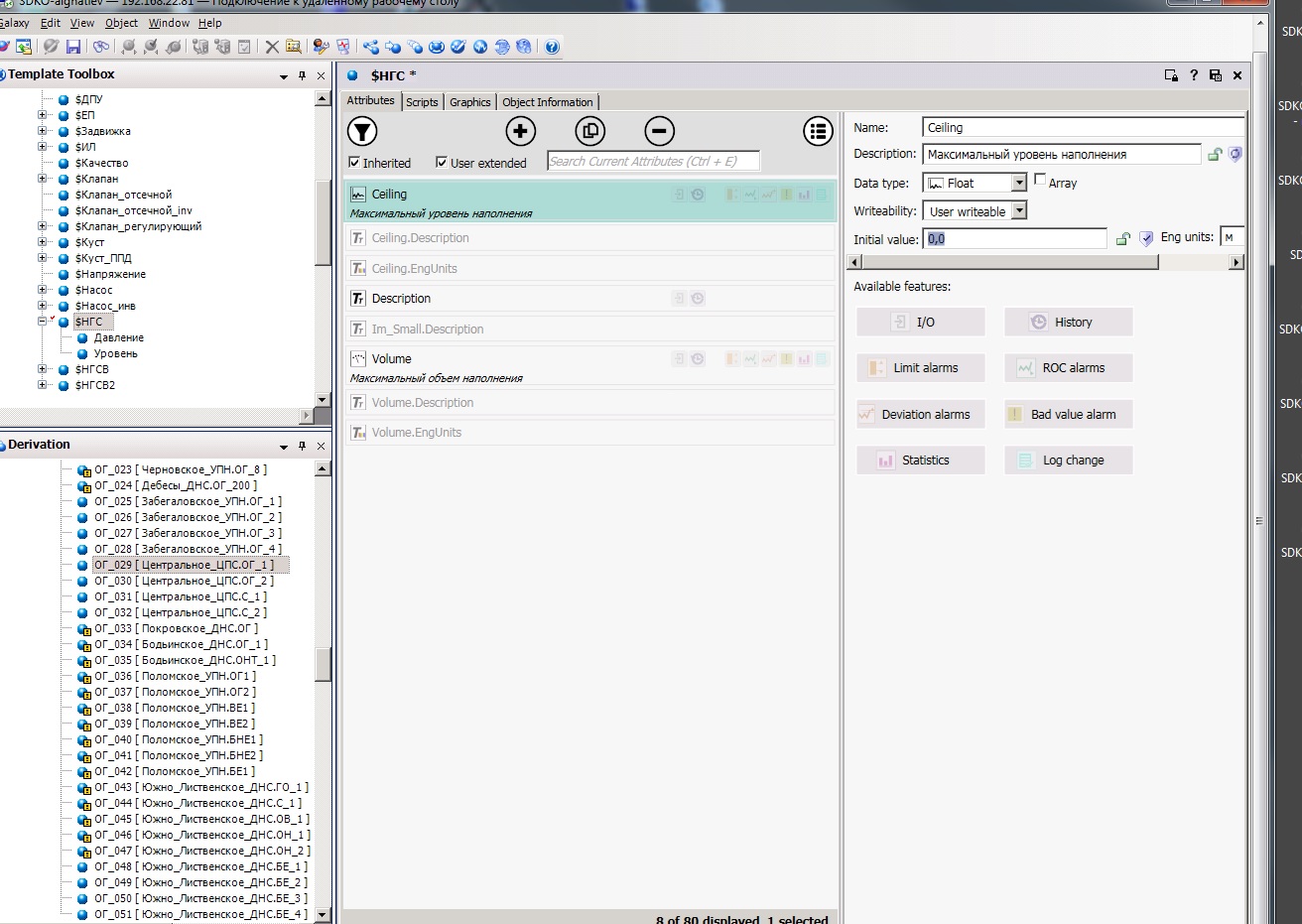Open the Data type Float dropdown
This screenshot has width=1302, height=924.
tap(1018, 183)
